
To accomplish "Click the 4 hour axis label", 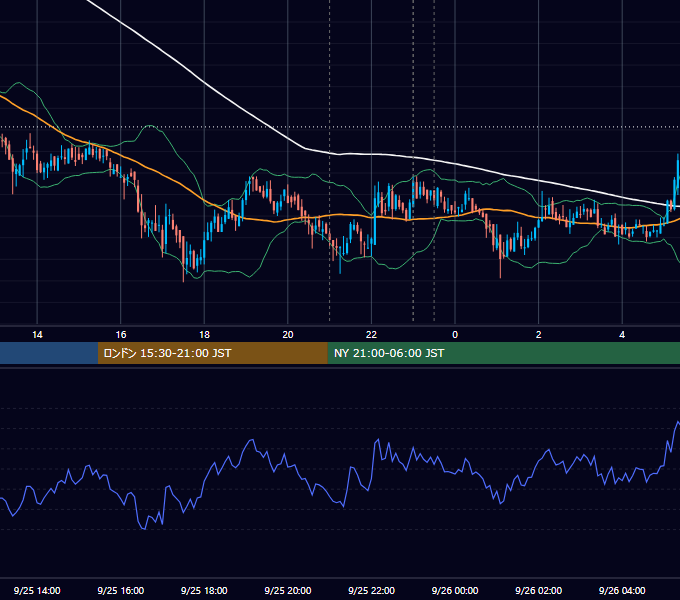I will coord(622,335).
